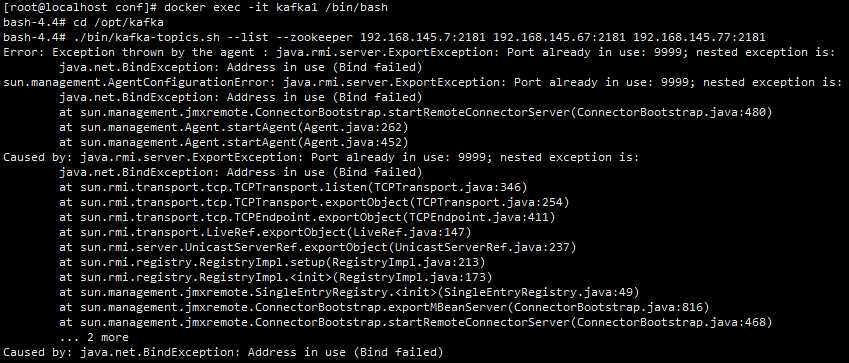Click the Agent.java:452 stack frame
This screenshot has width=849, height=363.
(x=233, y=142)
